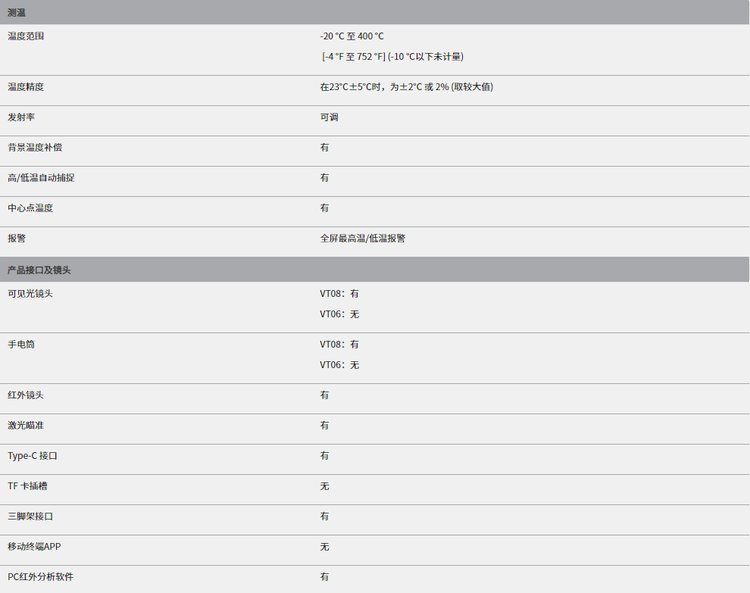Click the 测温 section header
Screen dimensions: 750x593
coord(18,12)
